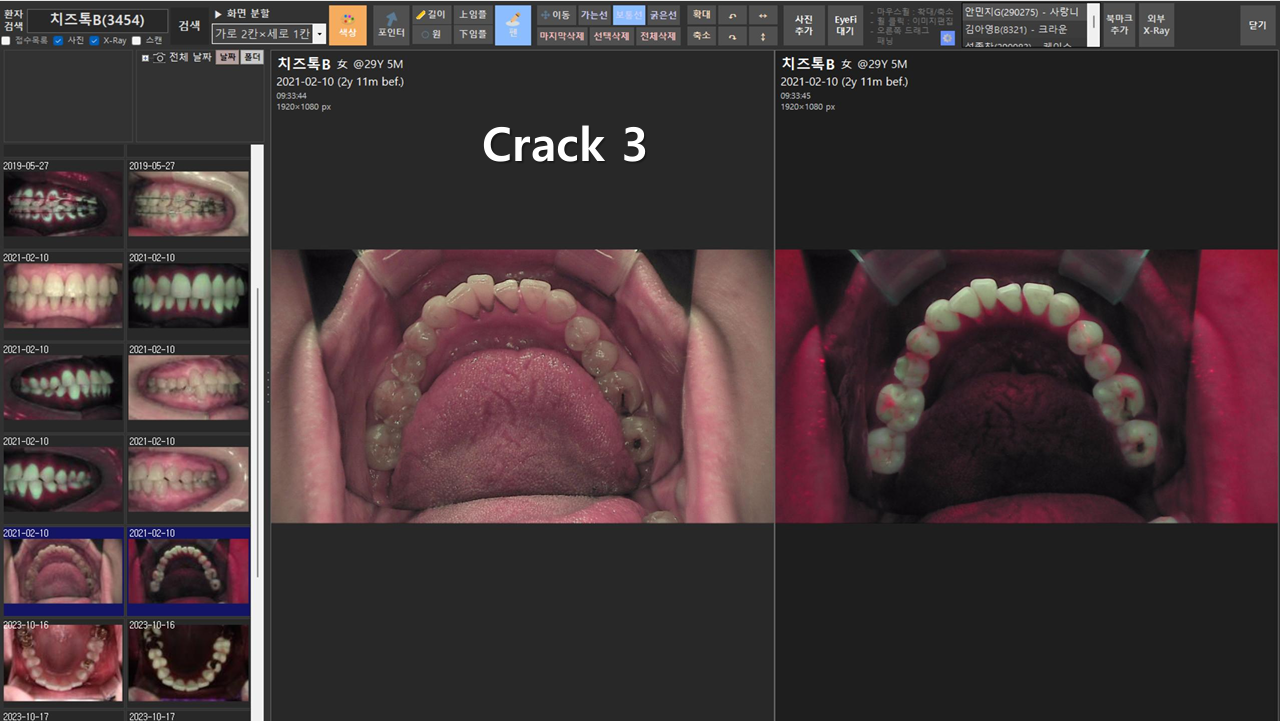This screenshot has height=721, width=1280.
Task: Click the 축소 zoom out button
Action: 701,36
